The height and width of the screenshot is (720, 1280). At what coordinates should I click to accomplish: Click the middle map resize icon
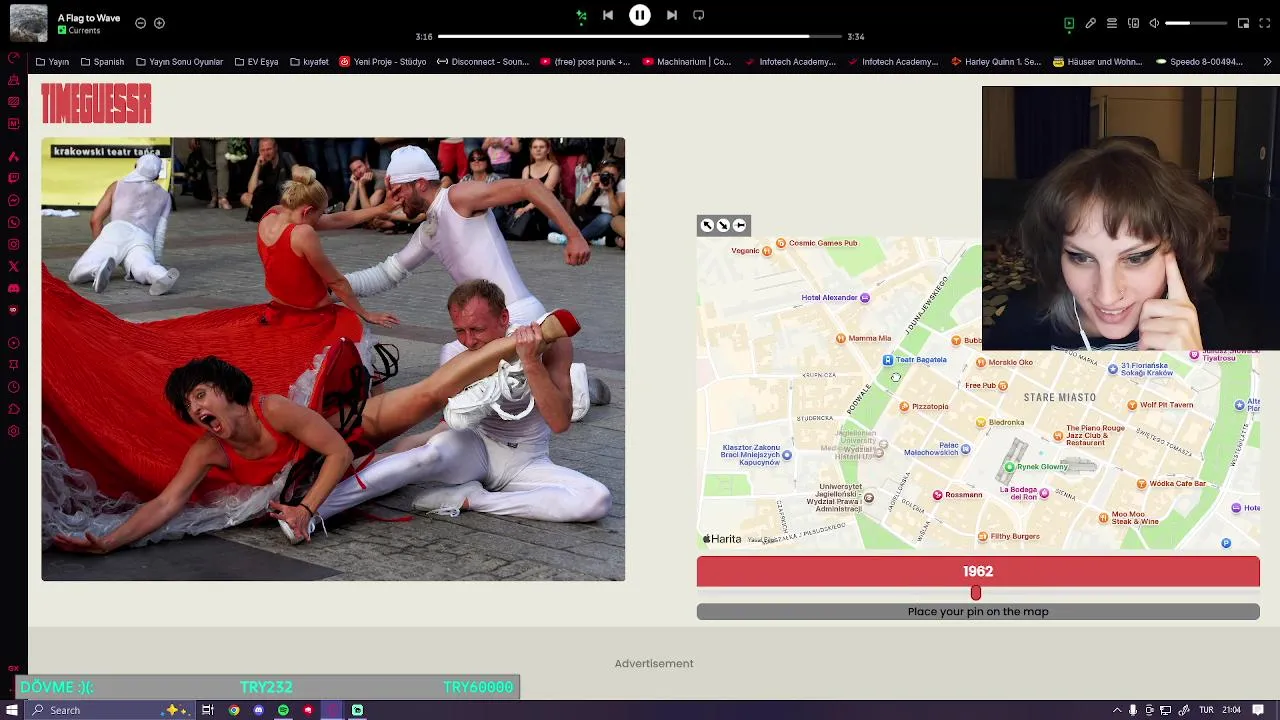(724, 225)
